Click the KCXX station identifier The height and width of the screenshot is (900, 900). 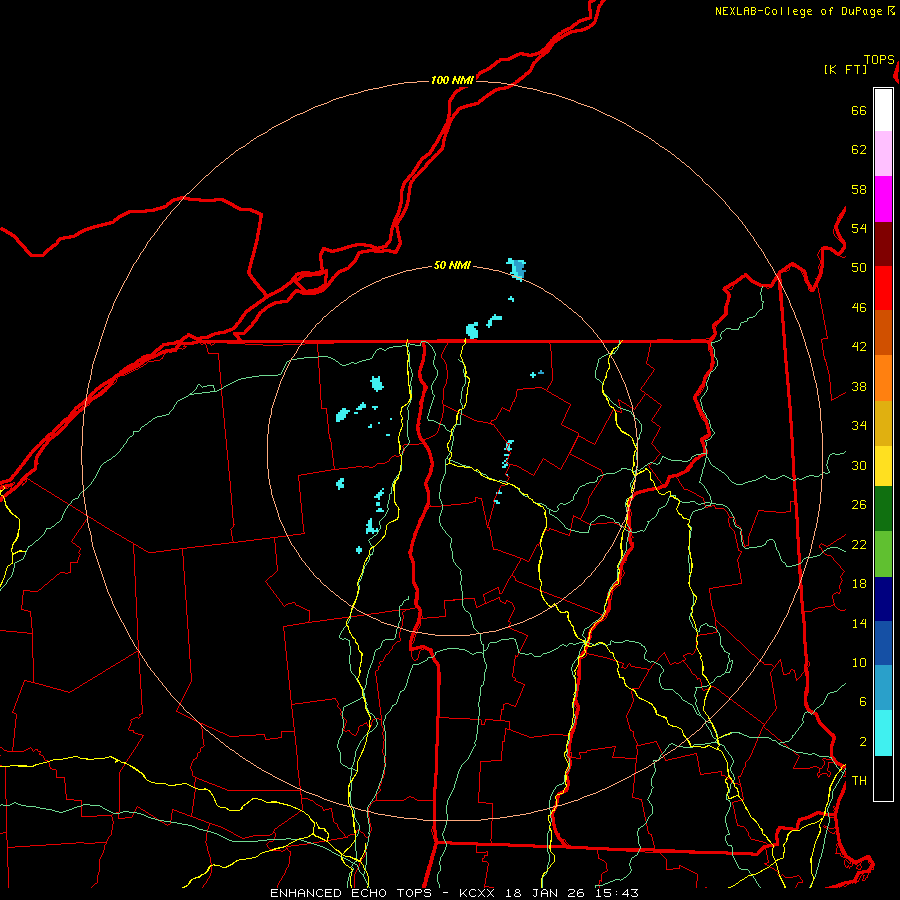(x=476, y=893)
